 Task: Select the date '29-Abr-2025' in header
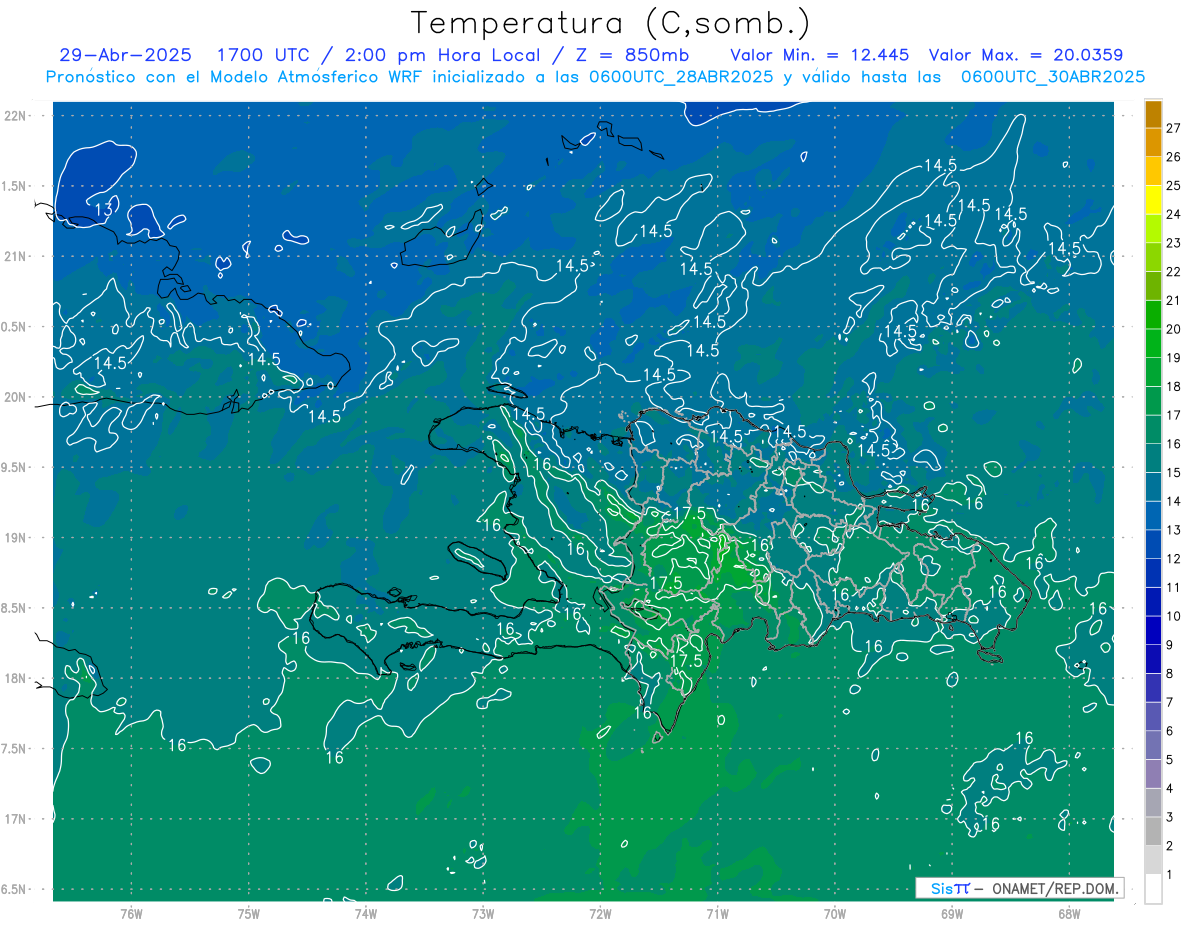(125, 55)
